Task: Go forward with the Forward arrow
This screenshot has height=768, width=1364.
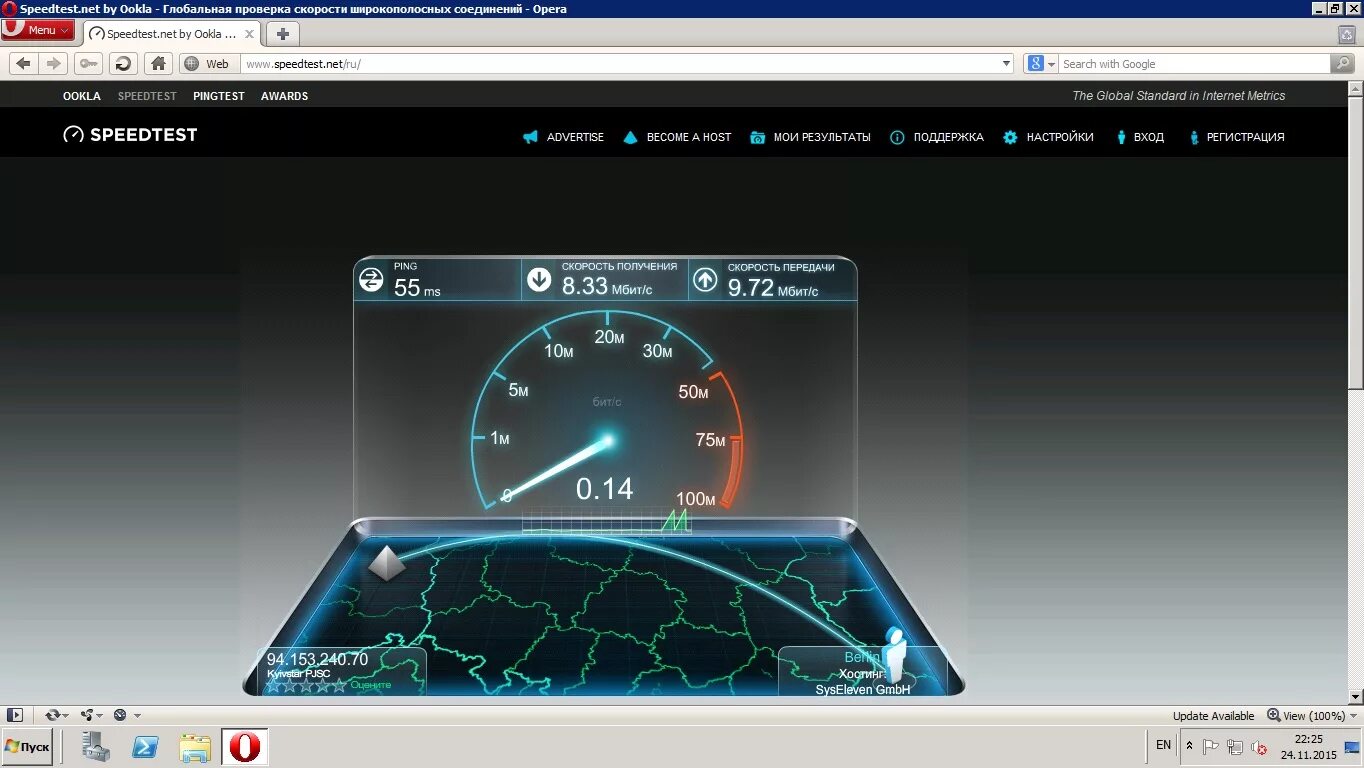Action: click(54, 63)
